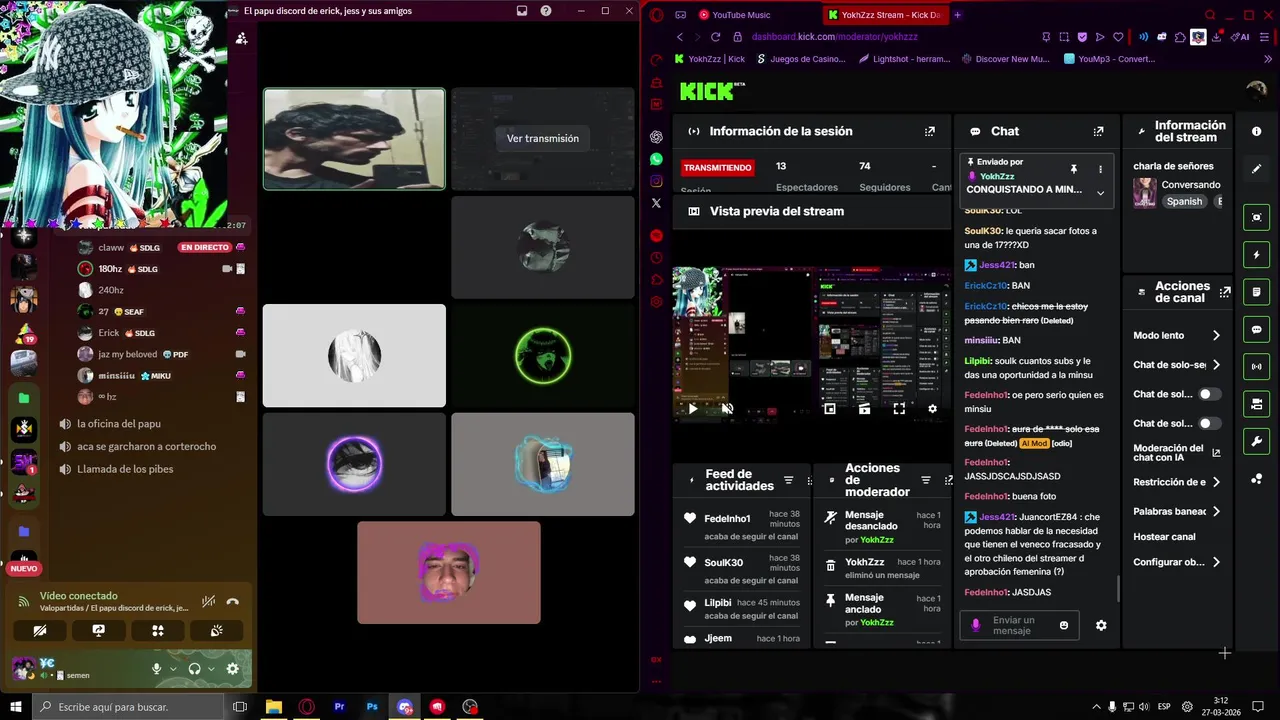Open browser extensions puzzle icon

pos(1180,37)
